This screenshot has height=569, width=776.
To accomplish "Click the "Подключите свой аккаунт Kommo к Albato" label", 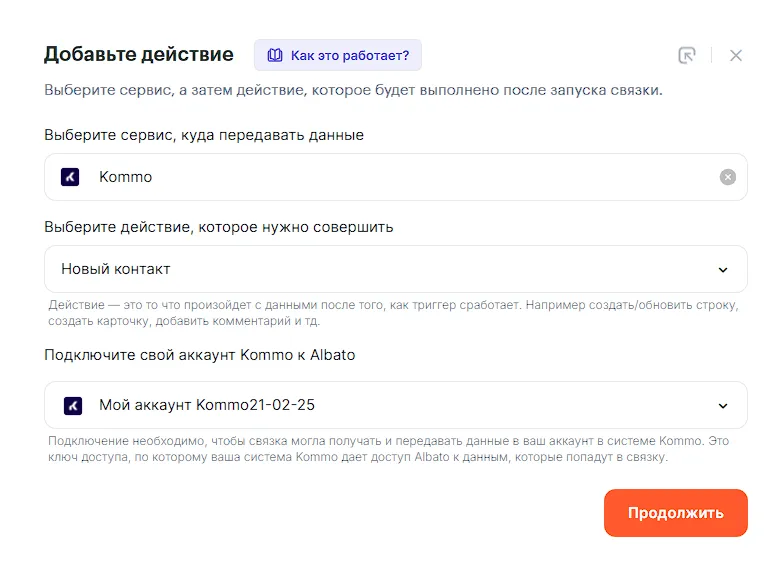I will click(200, 355).
